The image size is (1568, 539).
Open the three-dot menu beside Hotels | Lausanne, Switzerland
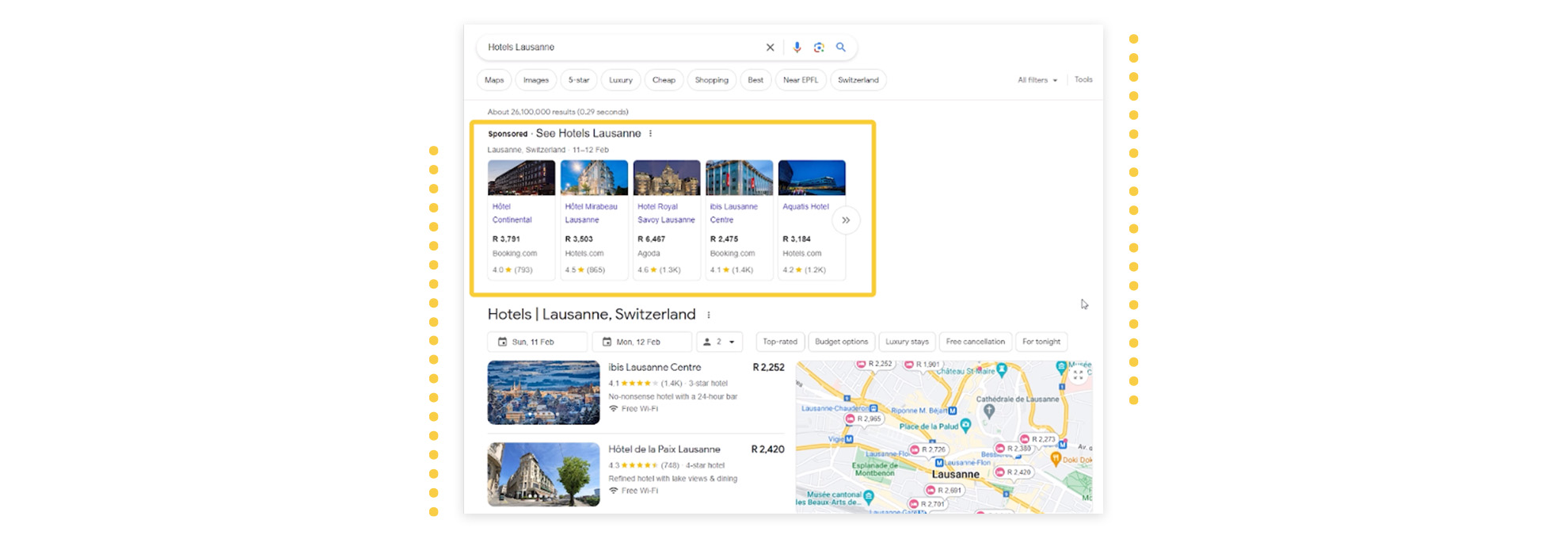pyautogui.click(x=709, y=315)
